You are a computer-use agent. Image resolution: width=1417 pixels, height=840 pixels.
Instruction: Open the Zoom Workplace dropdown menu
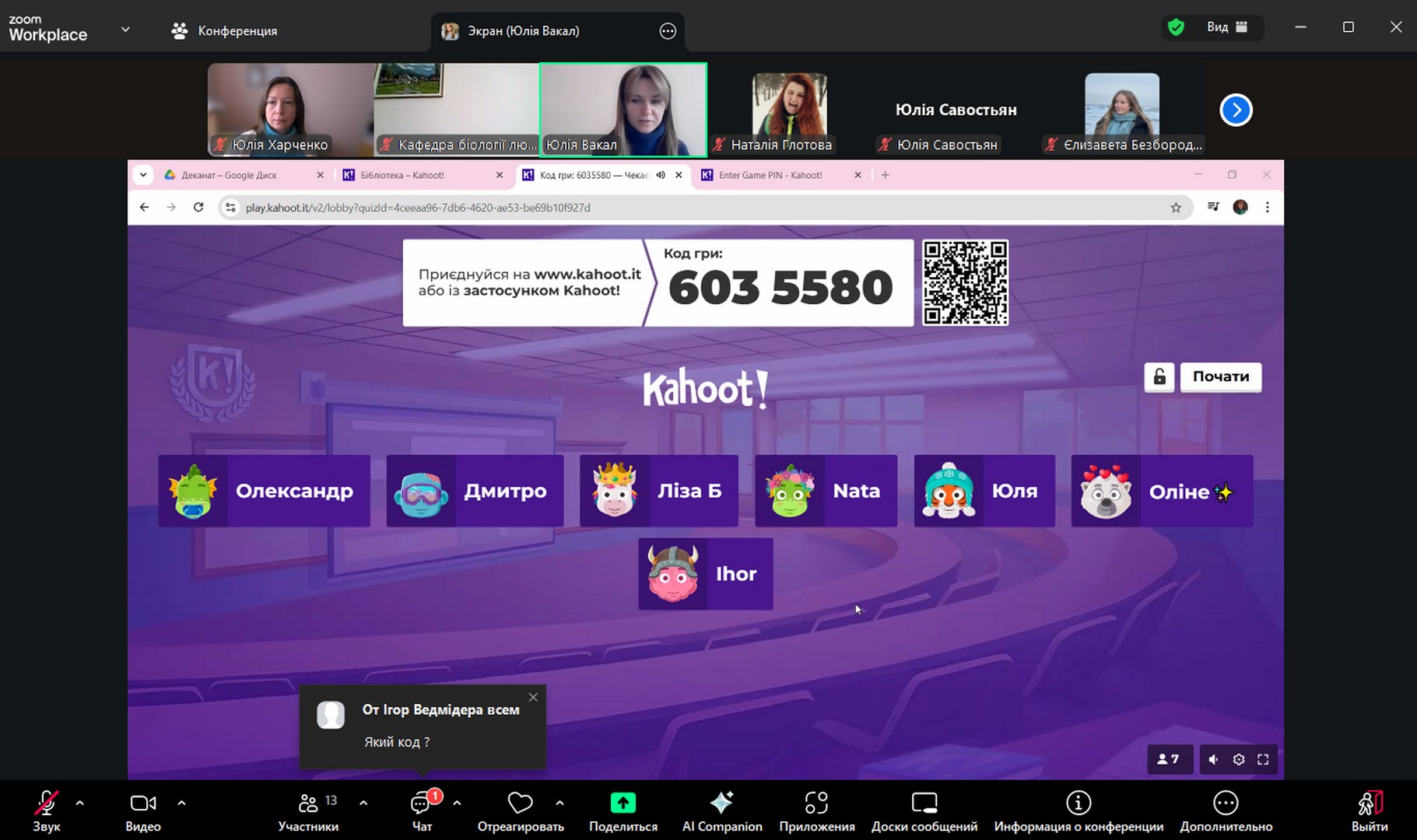click(125, 30)
